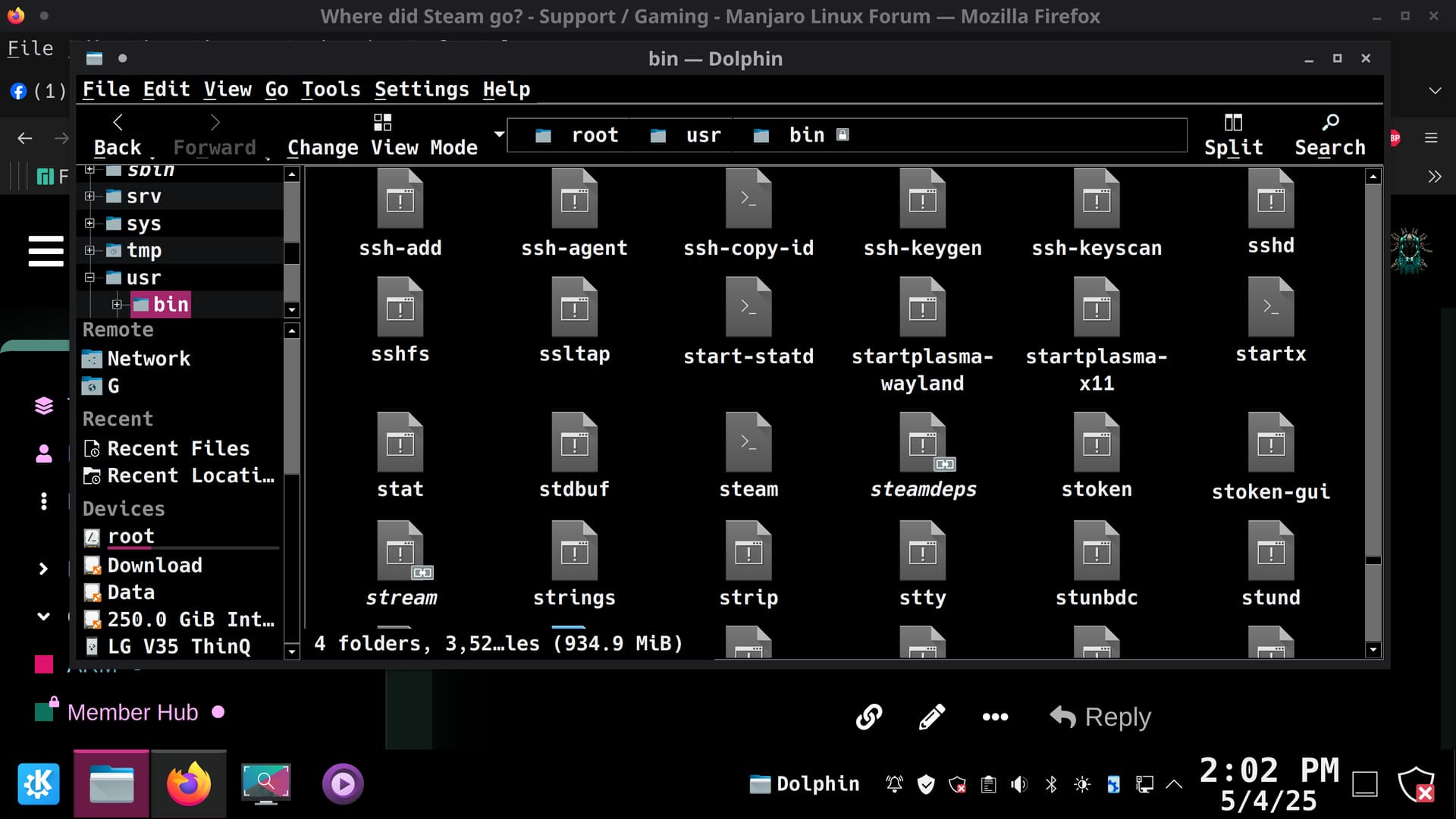
Task: Expand the sys folder tree node
Action: click(89, 223)
